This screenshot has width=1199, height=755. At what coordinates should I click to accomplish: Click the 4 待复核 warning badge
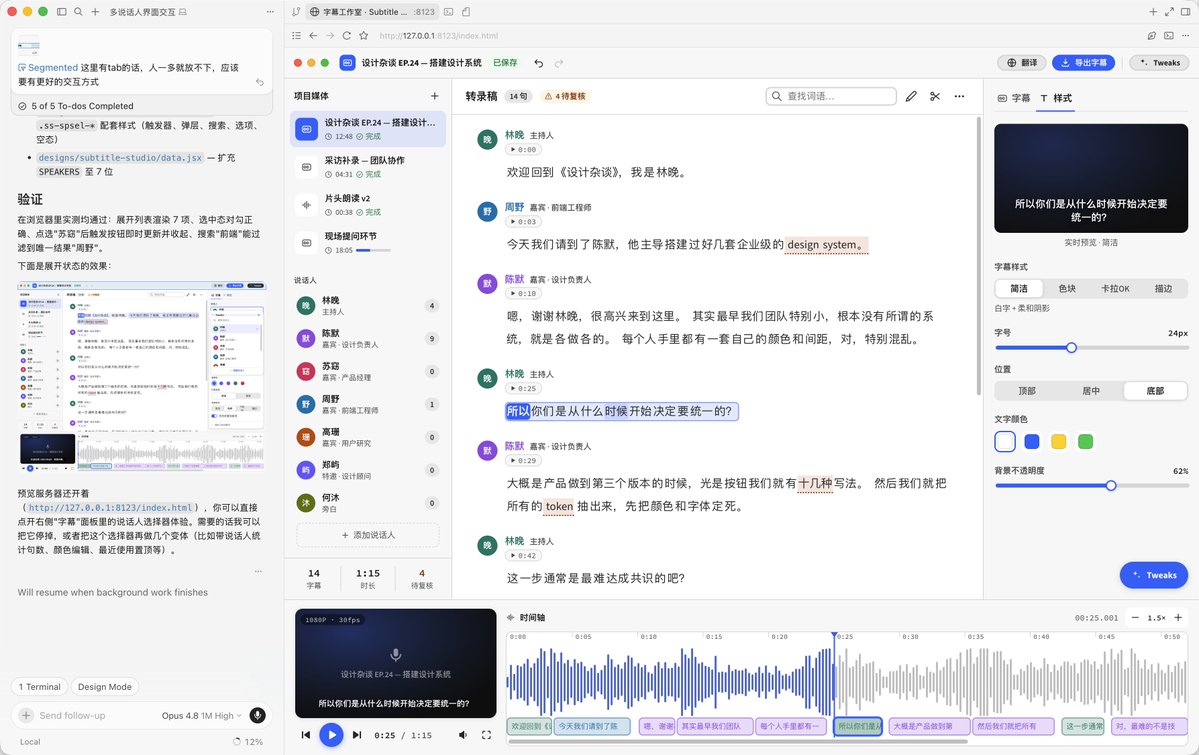(x=565, y=96)
